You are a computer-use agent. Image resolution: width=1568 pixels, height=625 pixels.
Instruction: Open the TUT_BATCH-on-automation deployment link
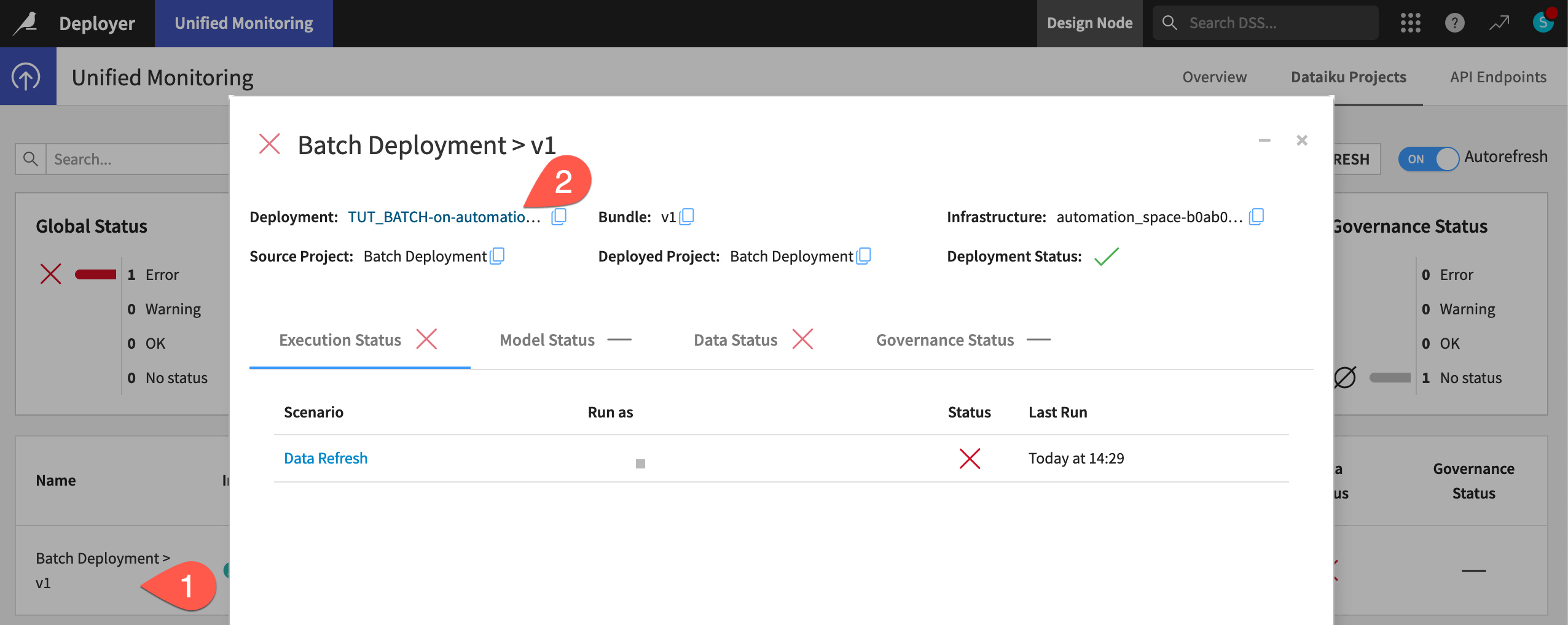point(444,217)
